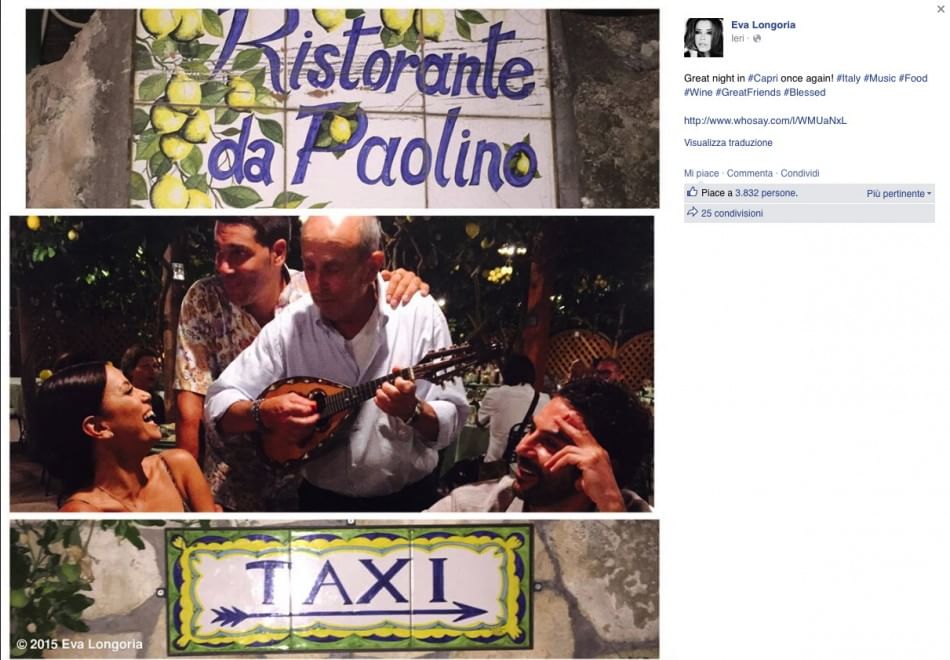Follow the whosay.com link

pos(765,121)
